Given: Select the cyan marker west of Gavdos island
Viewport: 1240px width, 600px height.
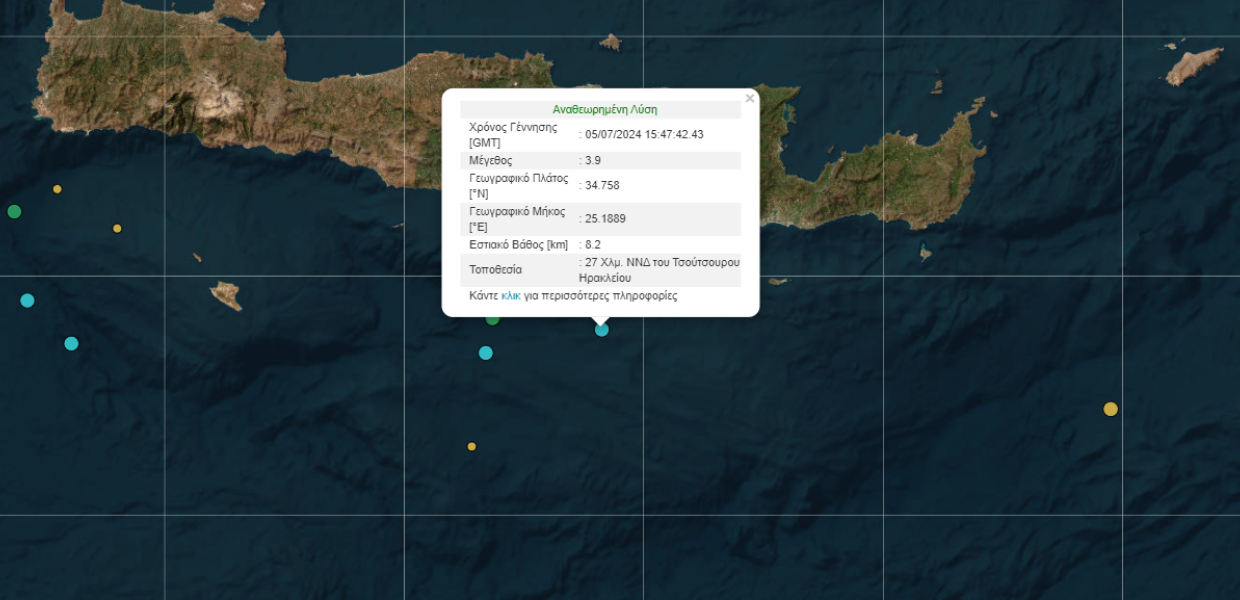Looking at the screenshot, I should [71, 343].
